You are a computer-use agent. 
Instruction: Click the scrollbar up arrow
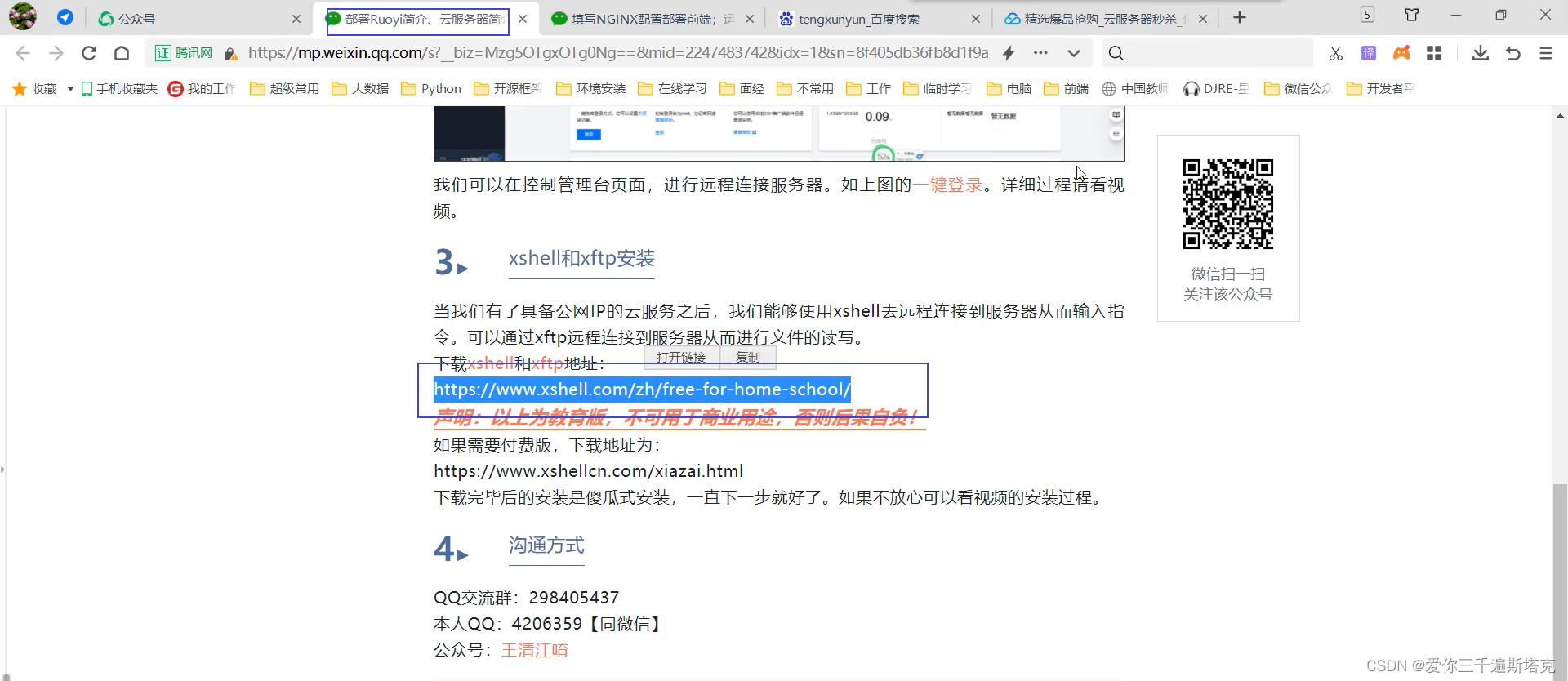(1560, 115)
